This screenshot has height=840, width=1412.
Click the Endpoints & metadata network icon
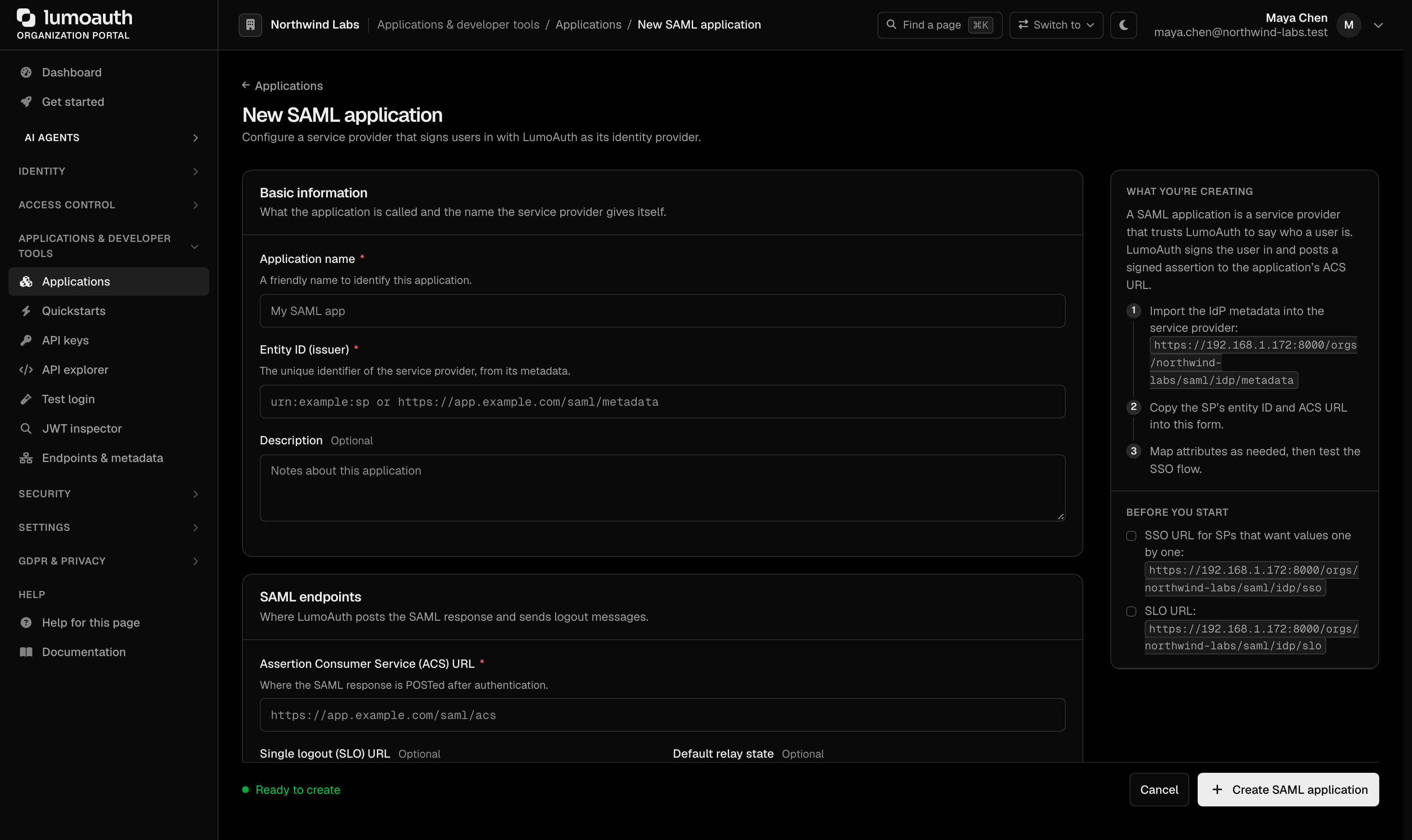[x=26, y=459]
